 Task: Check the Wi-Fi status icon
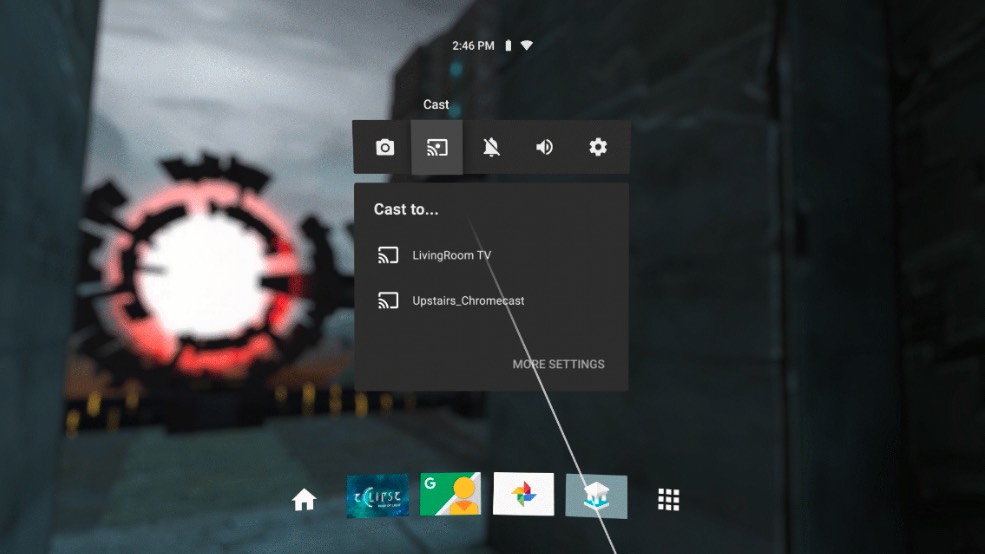(x=526, y=45)
